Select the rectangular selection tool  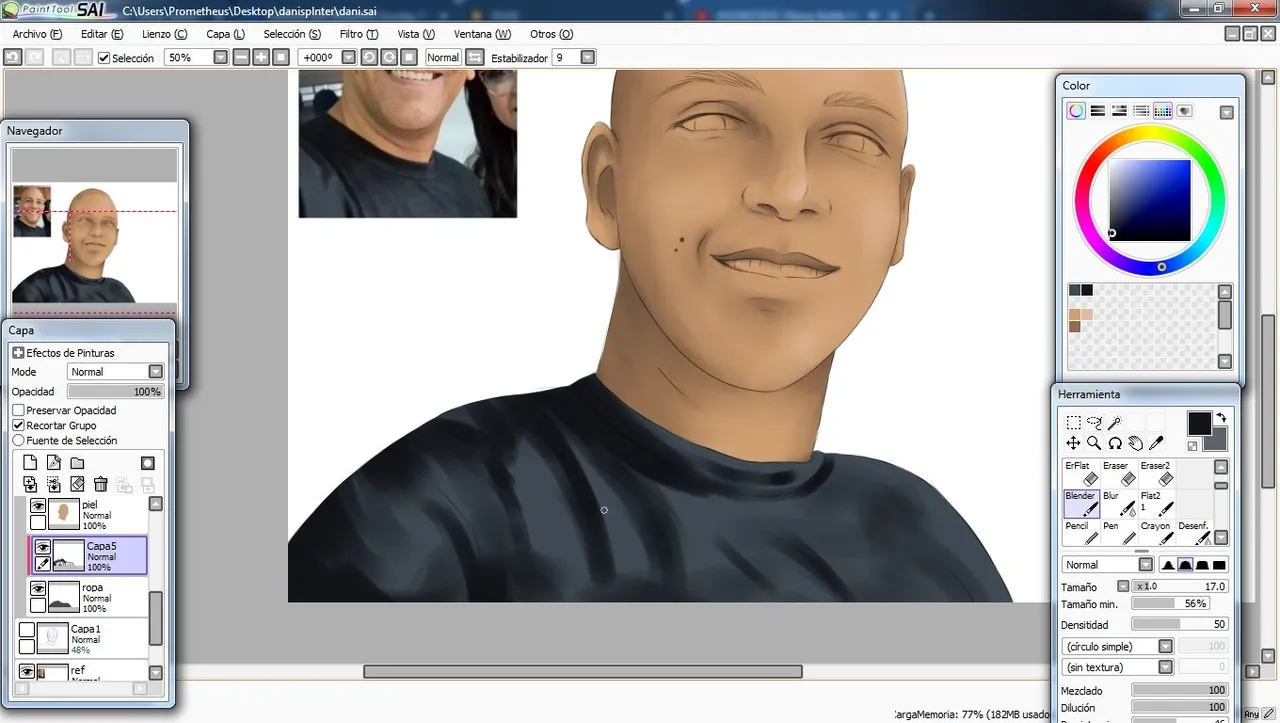click(x=1073, y=423)
